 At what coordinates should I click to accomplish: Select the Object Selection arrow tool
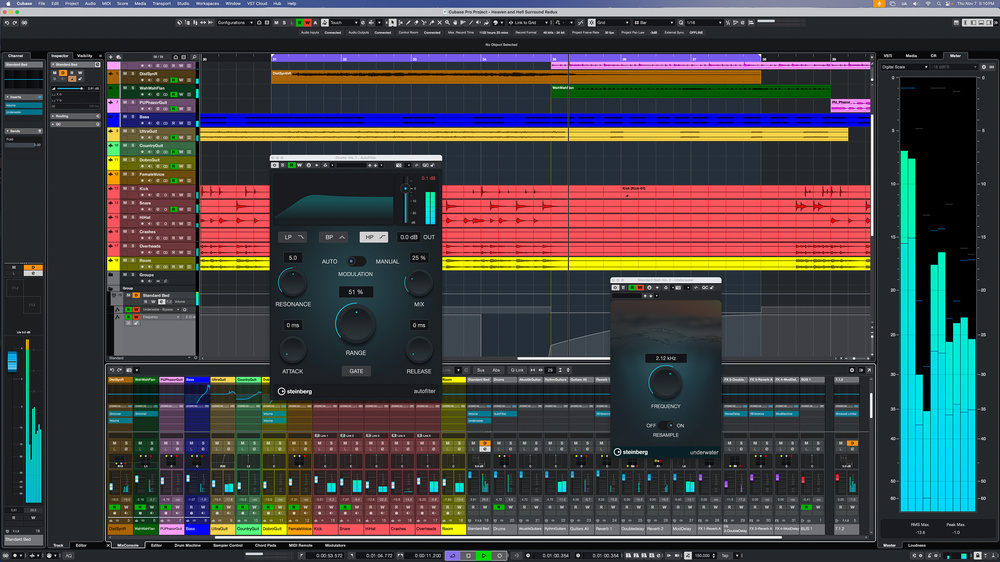392,22
